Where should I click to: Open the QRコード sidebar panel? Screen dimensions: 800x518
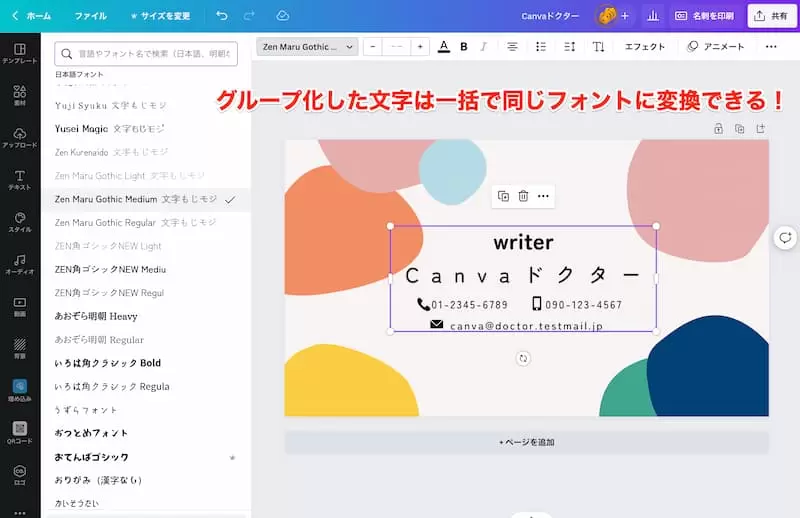pyautogui.click(x=19, y=433)
